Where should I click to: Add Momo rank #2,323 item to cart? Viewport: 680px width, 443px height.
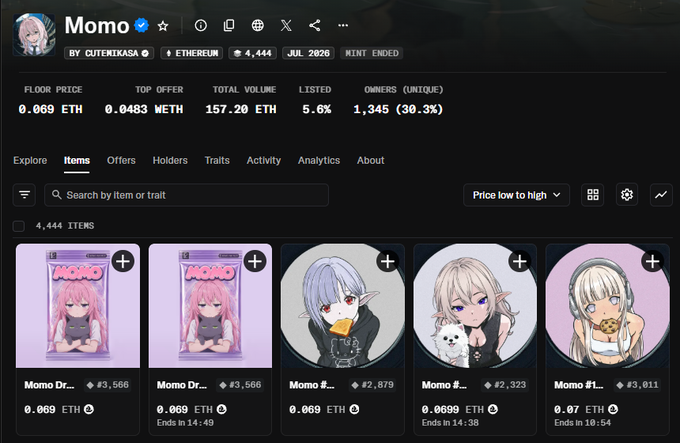pyautogui.click(x=520, y=261)
